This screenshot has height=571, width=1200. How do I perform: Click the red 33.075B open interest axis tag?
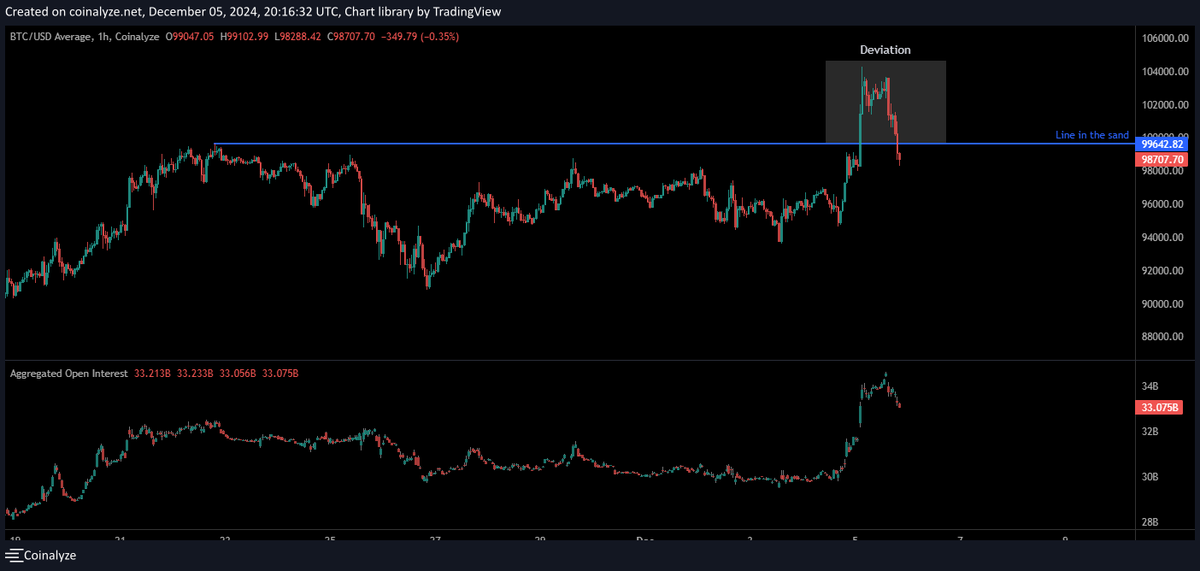(x=1160, y=408)
